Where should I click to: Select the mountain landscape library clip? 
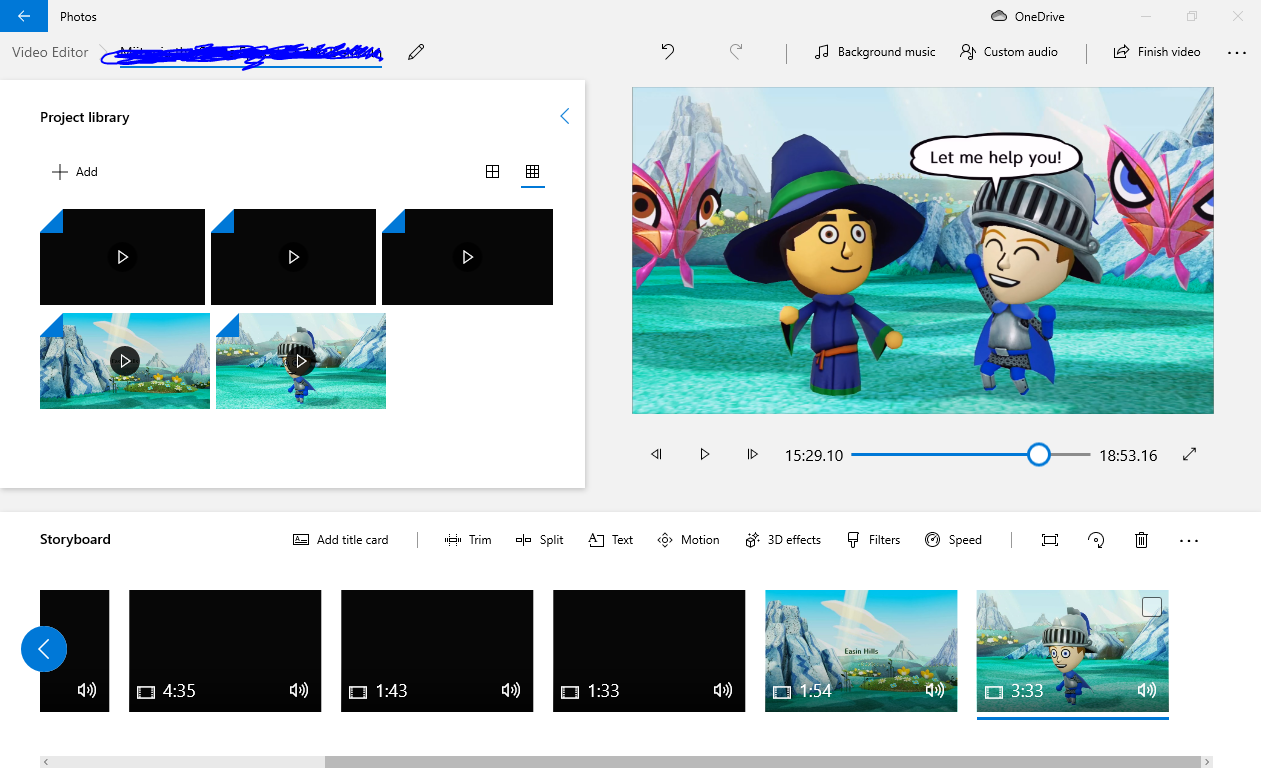tap(125, 361)
